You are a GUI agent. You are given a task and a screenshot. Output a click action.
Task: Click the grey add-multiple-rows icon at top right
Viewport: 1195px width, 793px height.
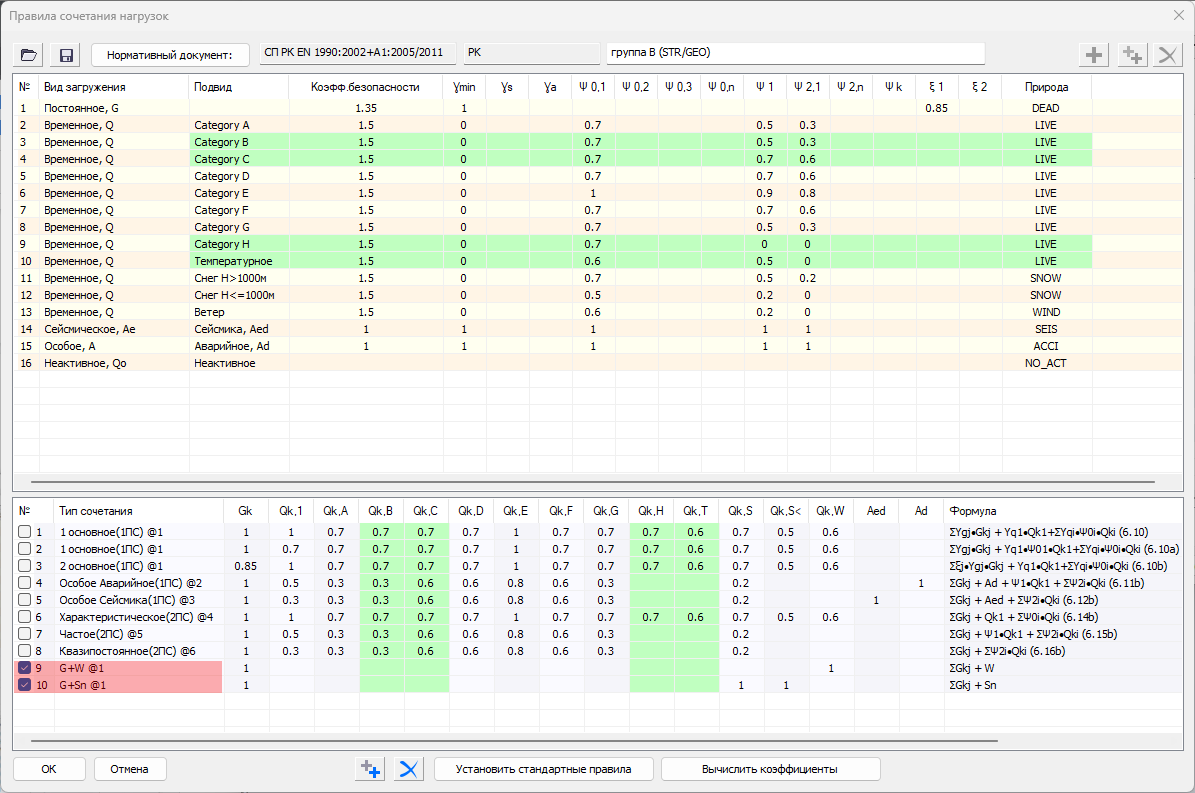(x=1131, y=55)
